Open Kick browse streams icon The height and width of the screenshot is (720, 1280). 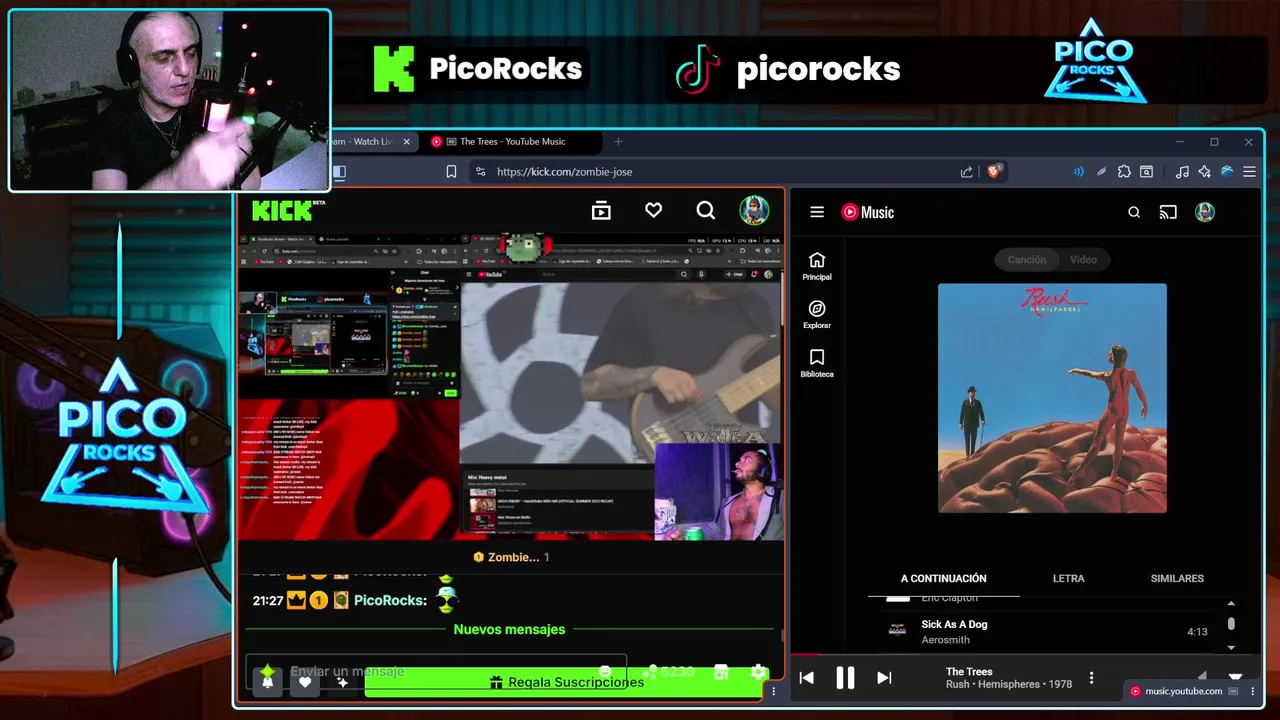[601, 210]
